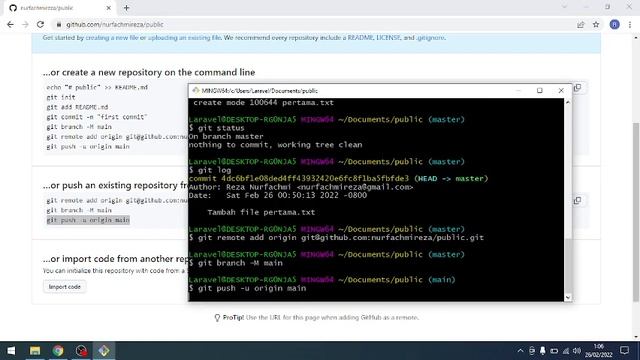Open the battery status icon
This screenshot has height=360, width=640.
[x=554, y=351]
